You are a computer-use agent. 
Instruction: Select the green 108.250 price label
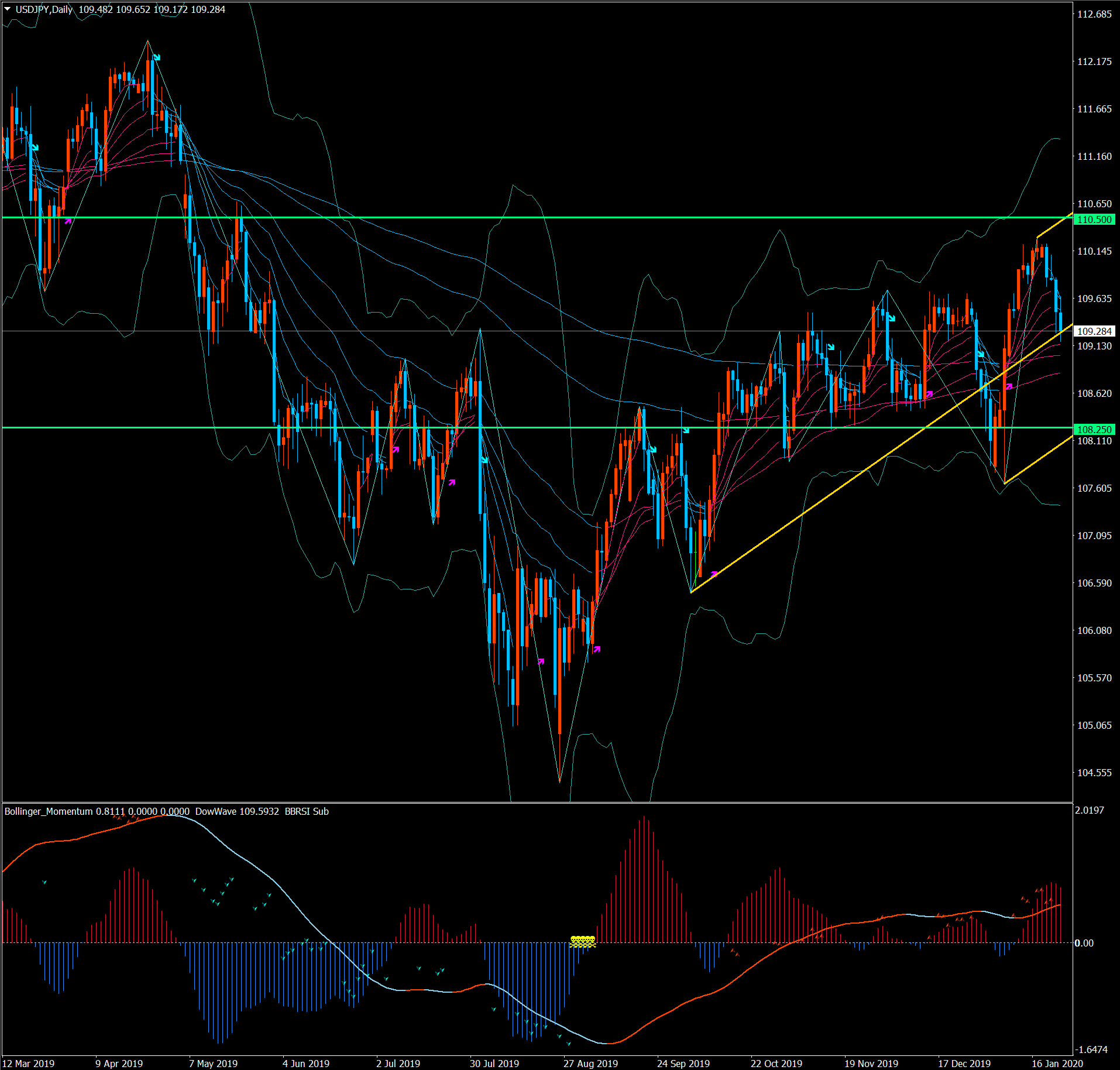(1094, 430)
